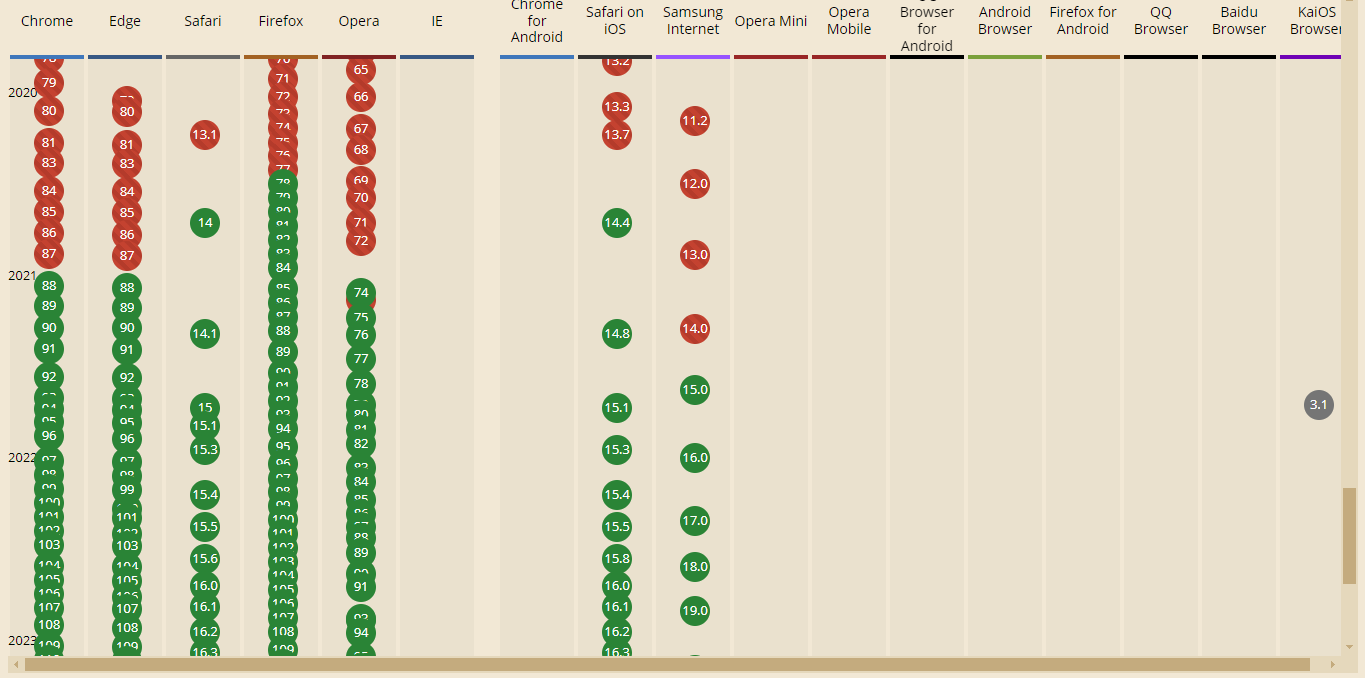1365x678 pixels.
Task: Select the Android Browser header
Action: 1005,21
